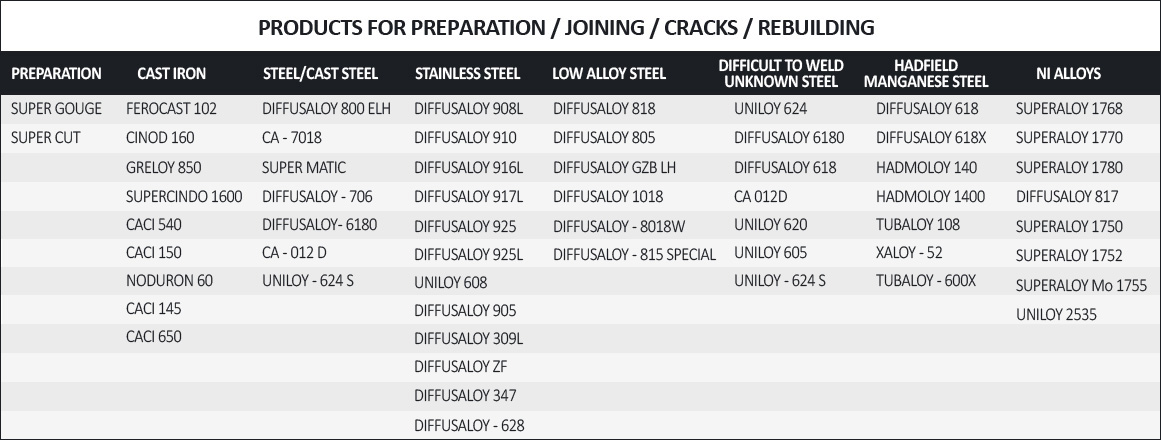Click Superaloy Mo 1755 product
The width and height of the screenshot is (1161, 440).
(x=1081, y=285)
